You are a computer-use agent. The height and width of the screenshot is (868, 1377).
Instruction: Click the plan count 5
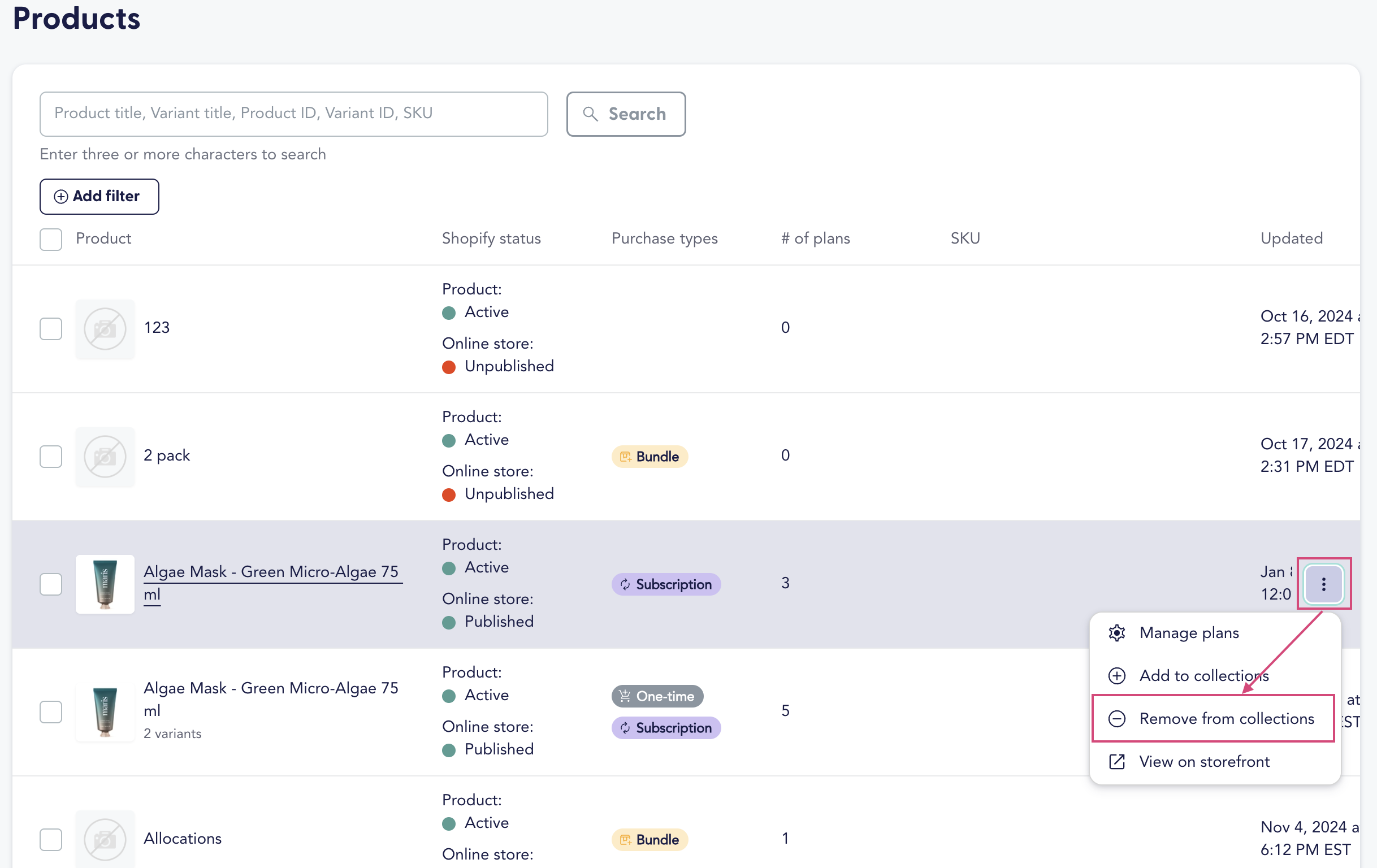(785, 711)
